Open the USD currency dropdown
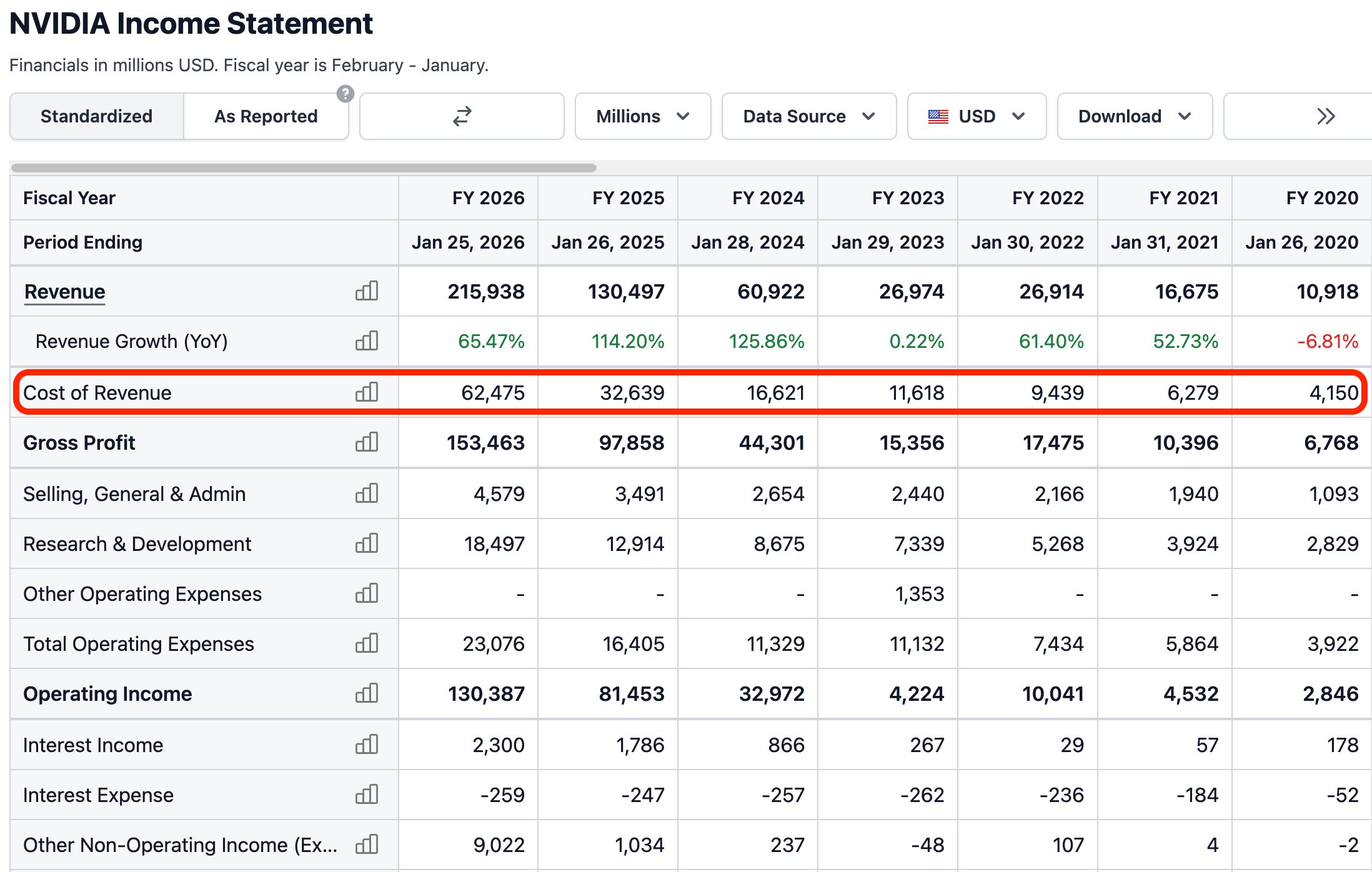The height and width of the screenshot is (872, 1372). point(977,116)
